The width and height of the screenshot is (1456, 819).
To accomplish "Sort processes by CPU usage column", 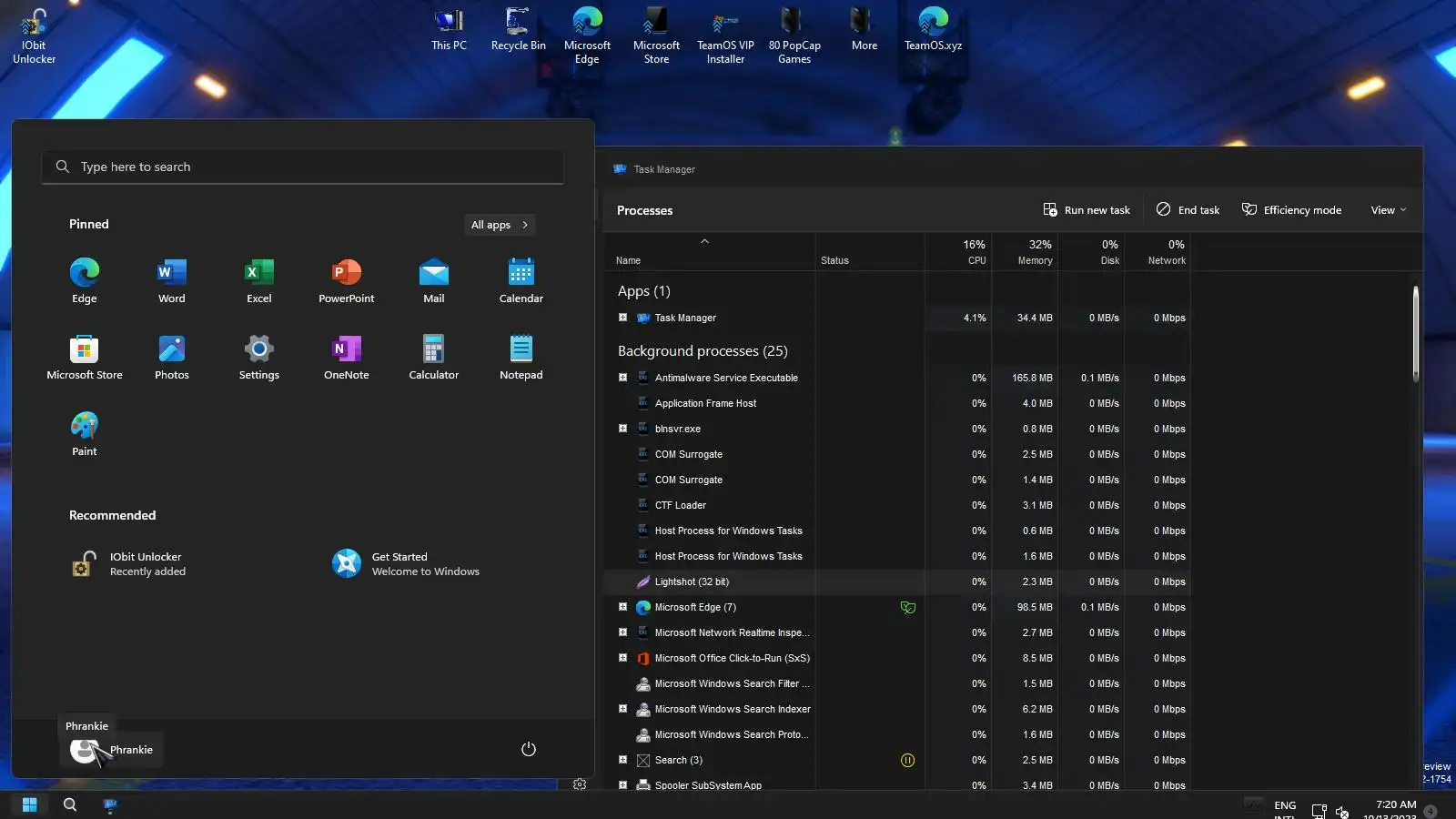I will tap(958, 252).
